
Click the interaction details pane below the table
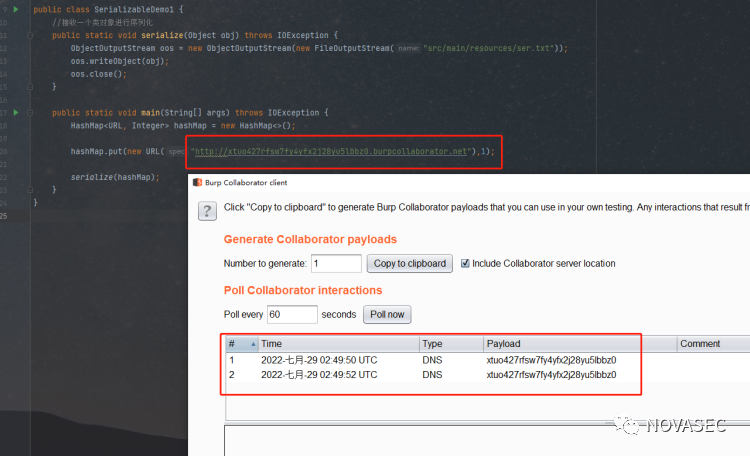coord(487,440)
